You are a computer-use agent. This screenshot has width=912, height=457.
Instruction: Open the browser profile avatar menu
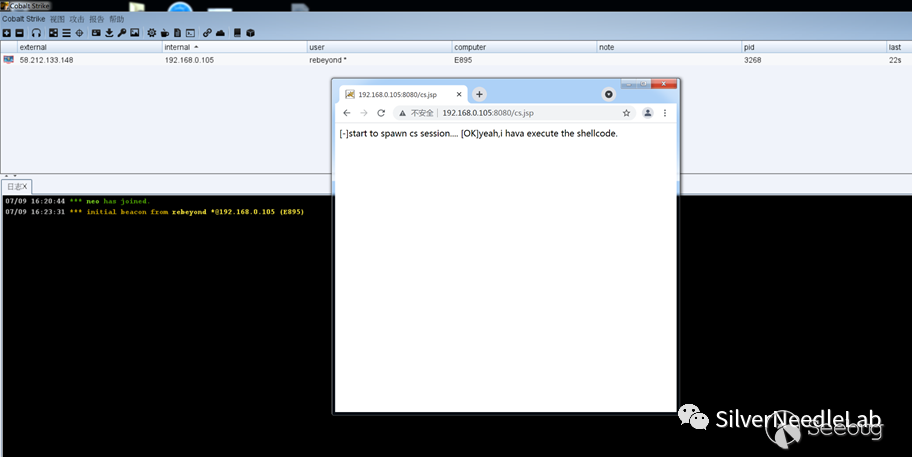(x=647, y=113)
